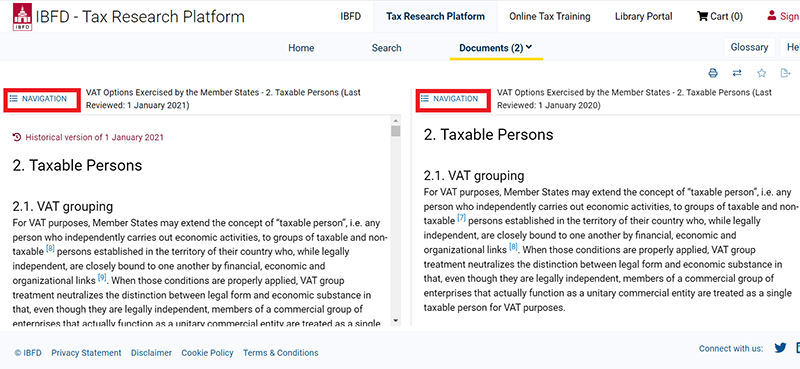Open the shopping Cart (0)
This screenshot has height=369, width=800.
pos(719,16)
